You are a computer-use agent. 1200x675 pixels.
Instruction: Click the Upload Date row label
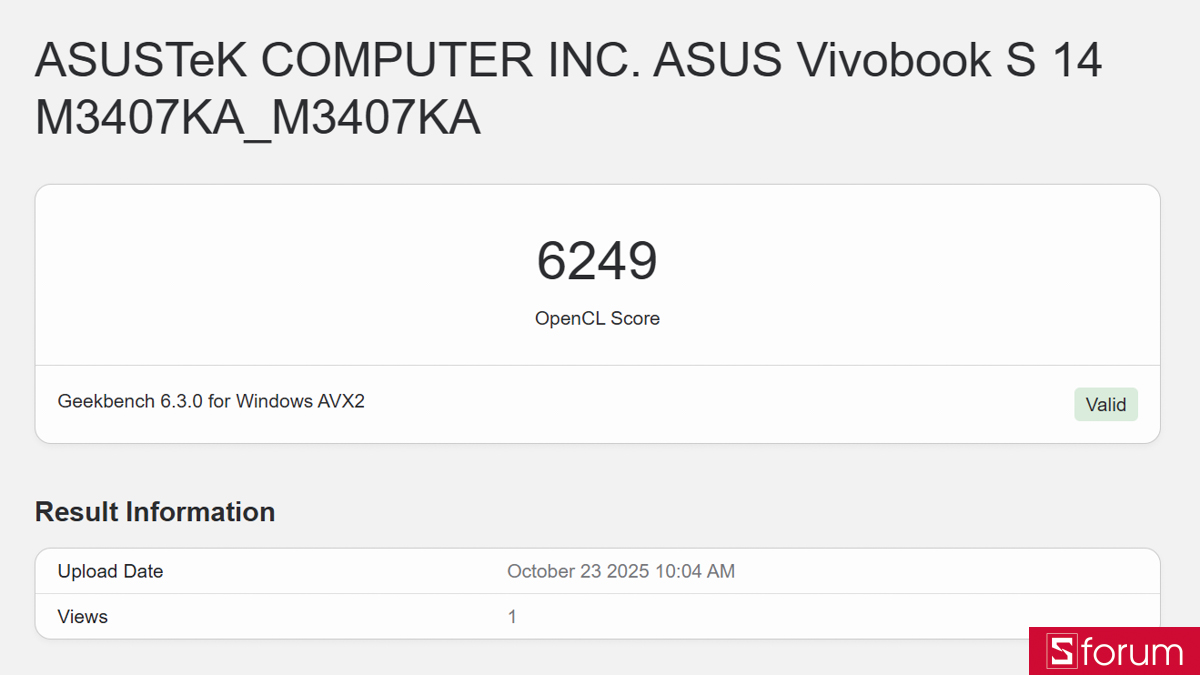[x=110, y=571]
